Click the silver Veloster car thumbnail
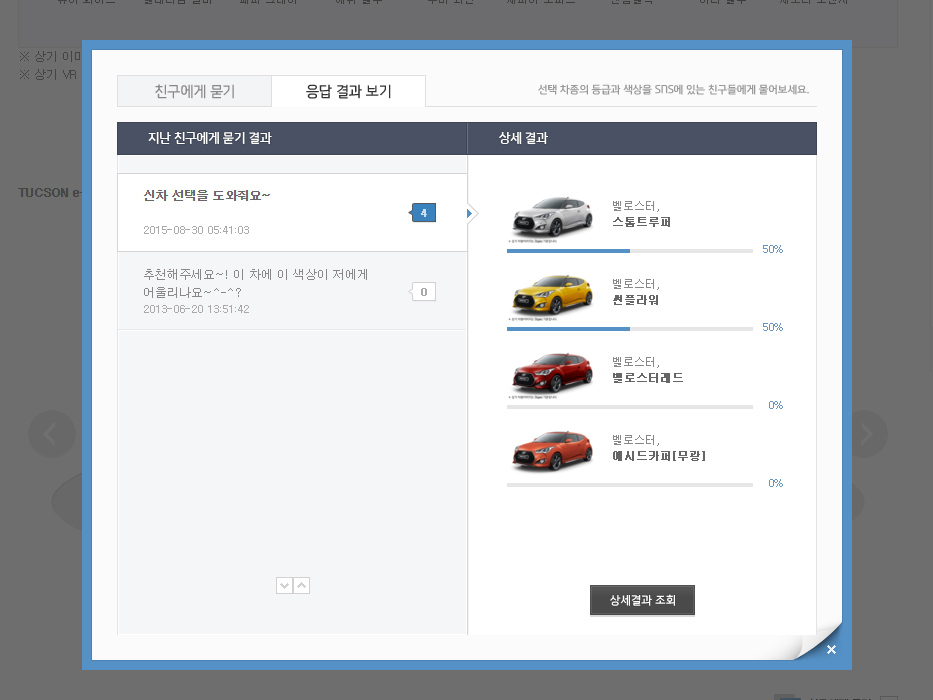This screenshot has height=700, width=933. [551, 216]
